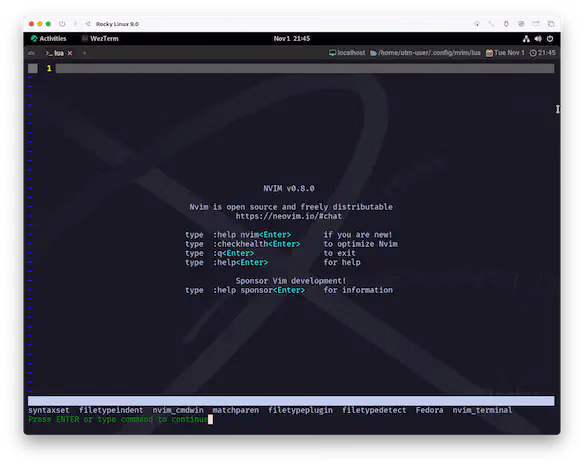Image resolution: width=584 pixels, height=466 pixels.
Task: Click the UTM pause VM icon
Action: click(x=75, y=24)
